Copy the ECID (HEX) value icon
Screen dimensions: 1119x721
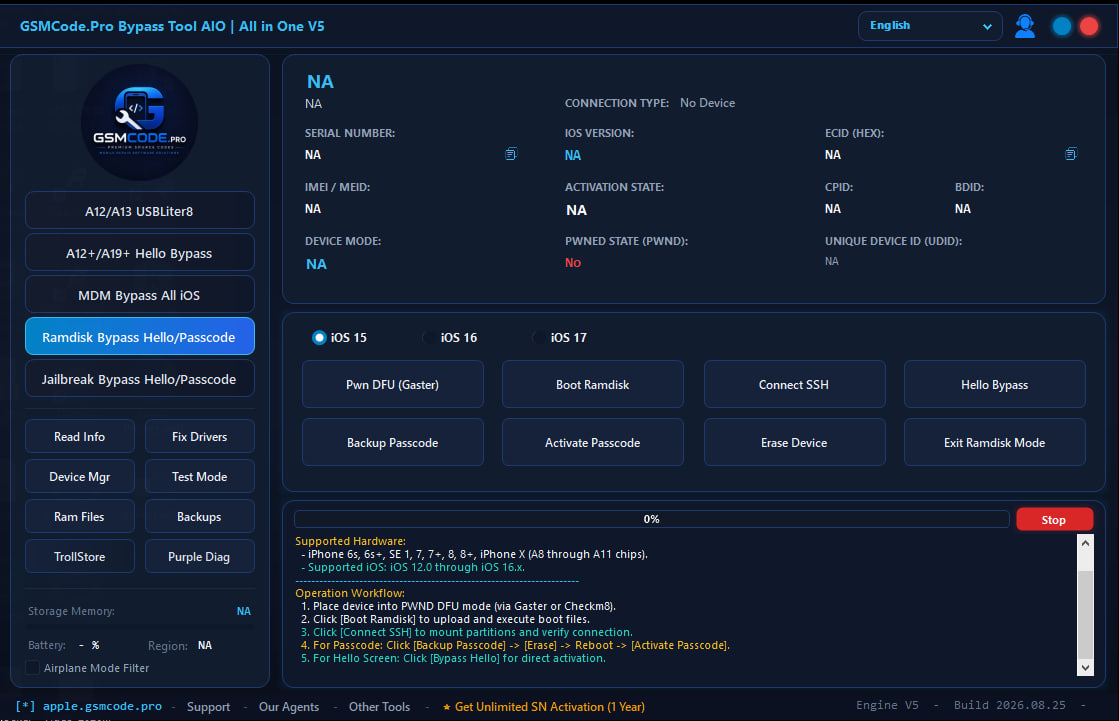(1070, 154)
